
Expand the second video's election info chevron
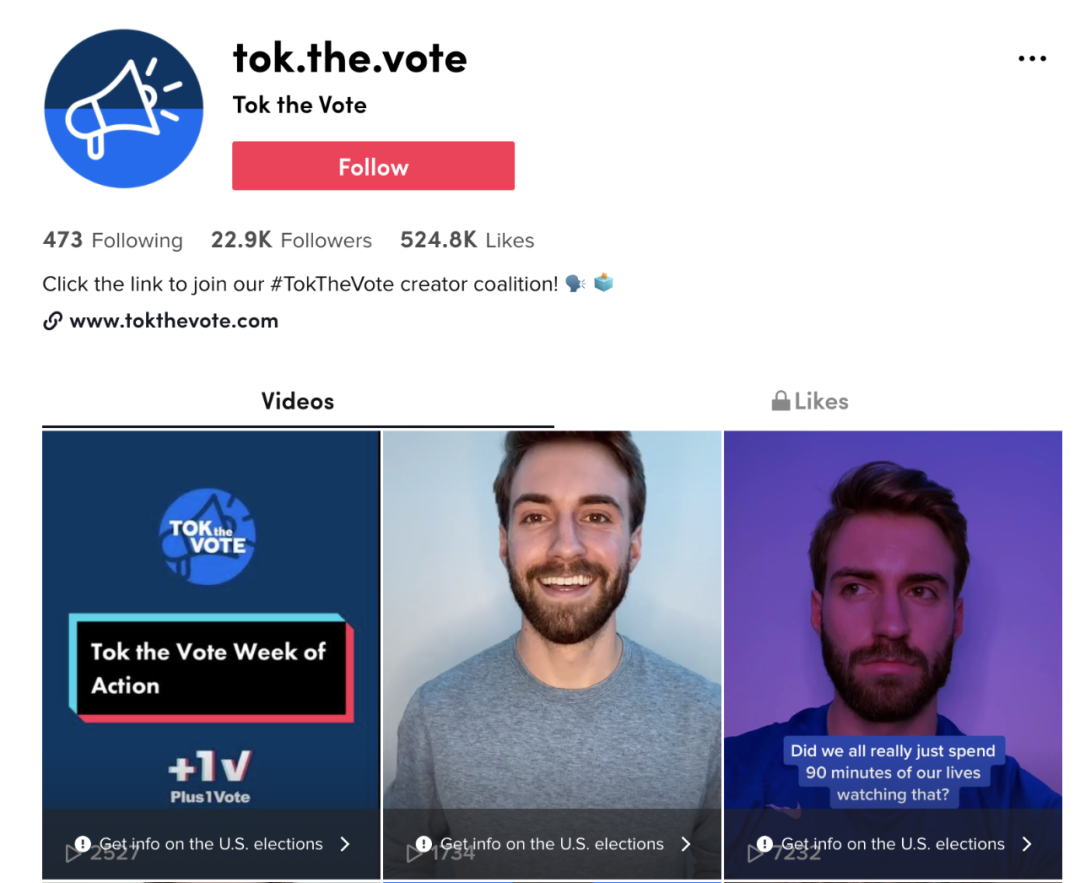pos(685,844)
